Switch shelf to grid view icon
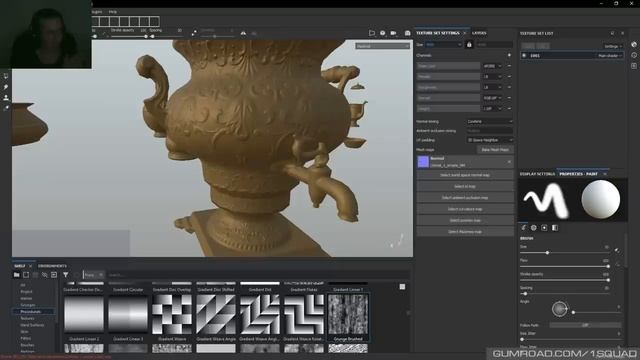This screenshot has height=360, width=640. [x=402, y=287]
